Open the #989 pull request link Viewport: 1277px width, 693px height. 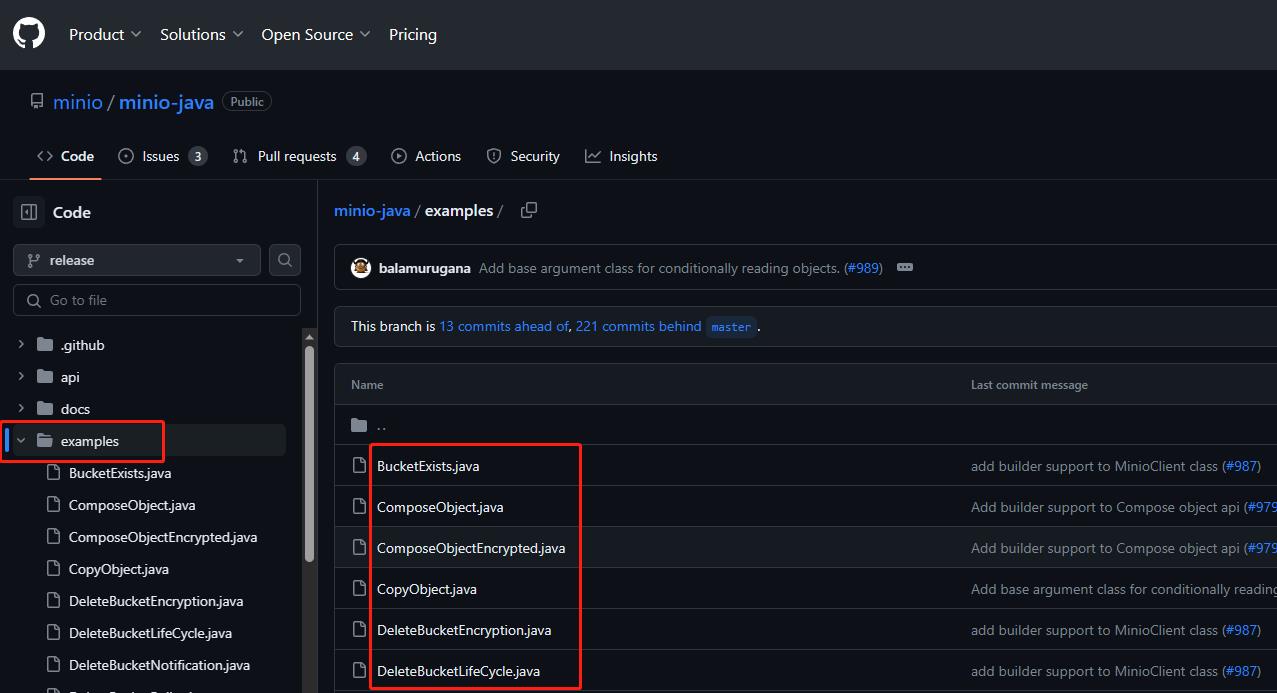coord(863,268)
